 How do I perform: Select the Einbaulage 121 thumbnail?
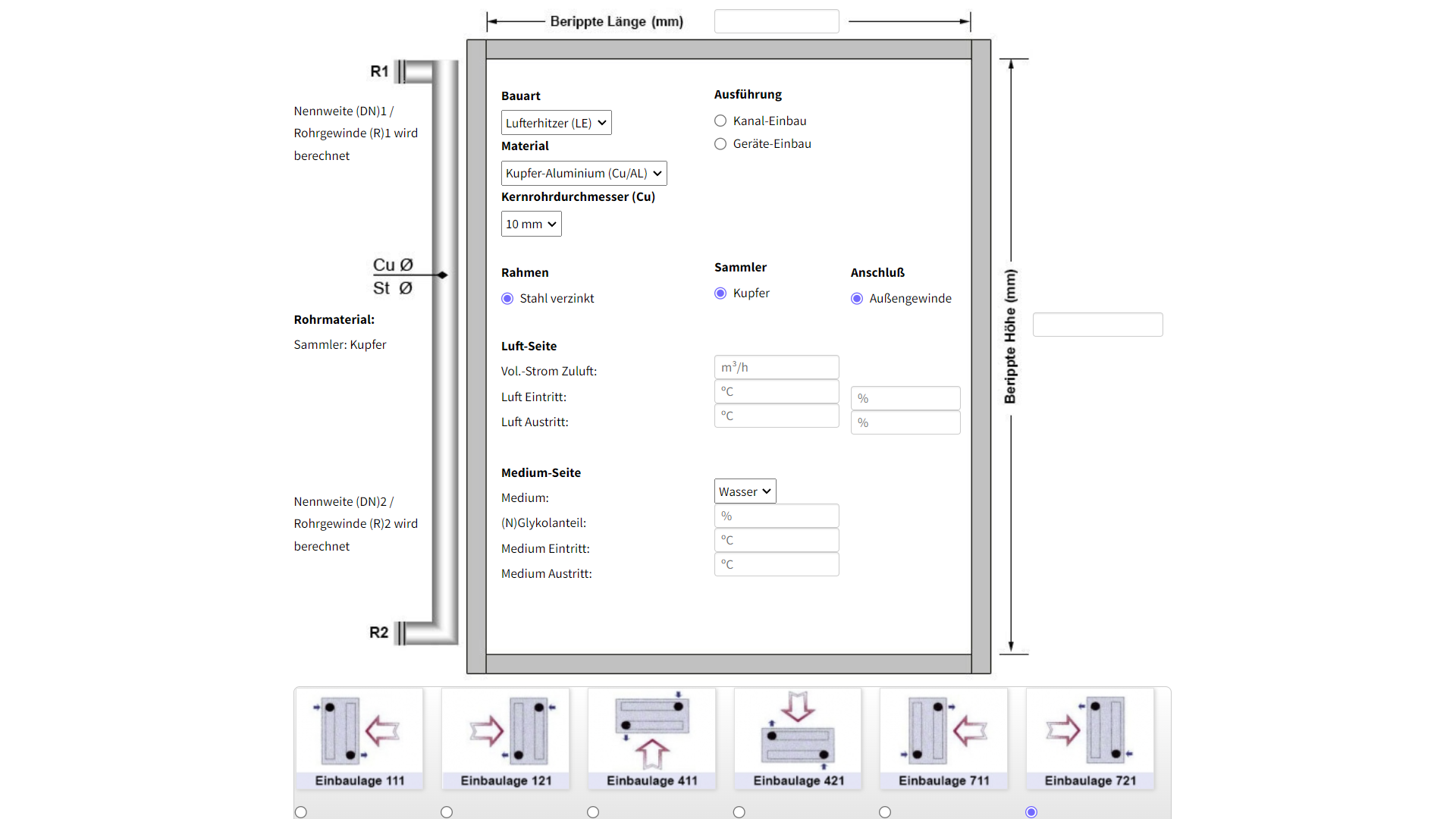(506, 739)
